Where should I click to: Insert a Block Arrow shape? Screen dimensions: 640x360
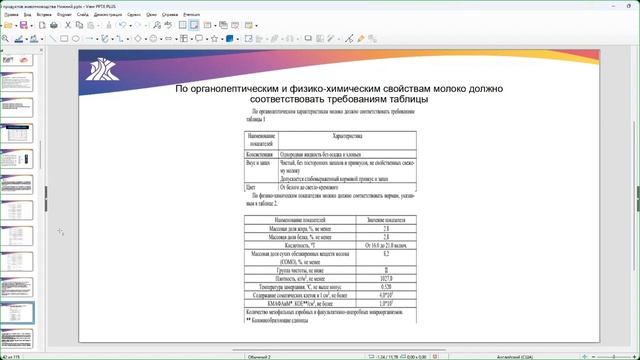(x=169, y=39)
